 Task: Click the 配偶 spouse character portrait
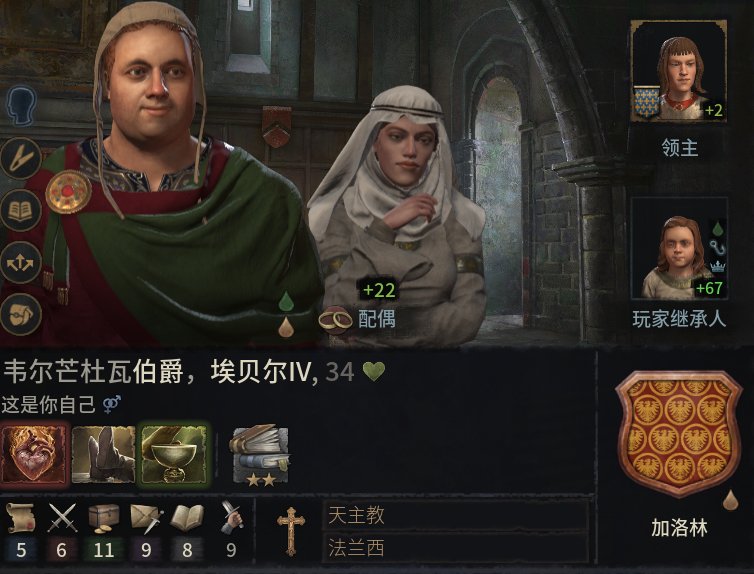coord(396,216)
